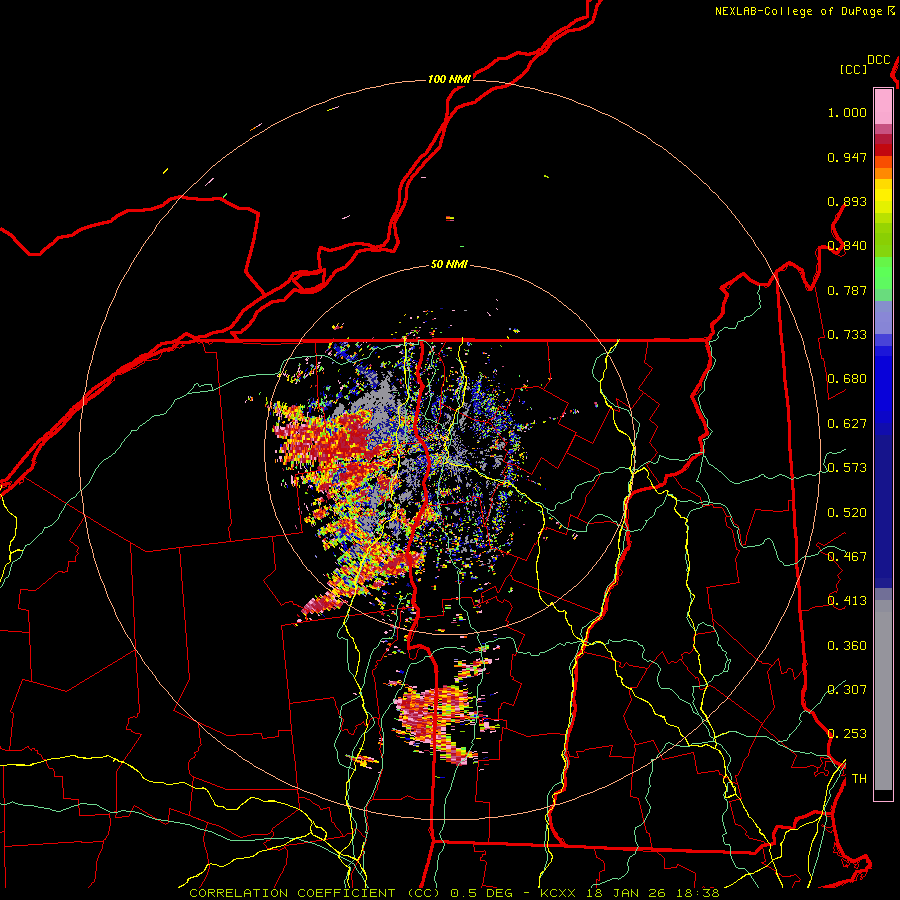Click the 50 NMI range ring label
This screenshot has height=900, width=900.
coord(449,264)
